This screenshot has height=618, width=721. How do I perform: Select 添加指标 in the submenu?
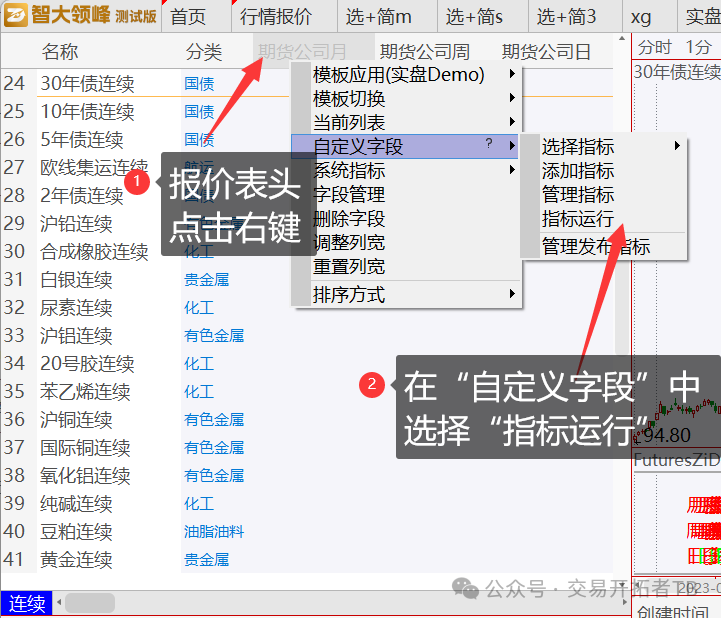click(604, 171)
